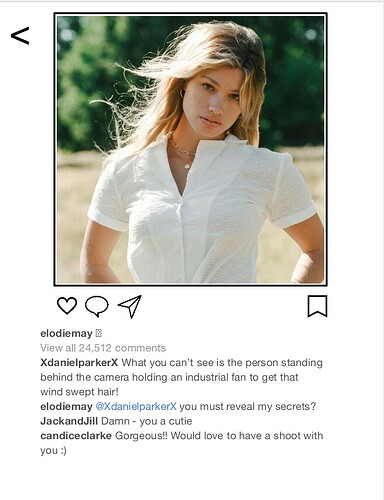Share post with paper plane icon
This screenshot has height=500, width=384.
point(130,306)
